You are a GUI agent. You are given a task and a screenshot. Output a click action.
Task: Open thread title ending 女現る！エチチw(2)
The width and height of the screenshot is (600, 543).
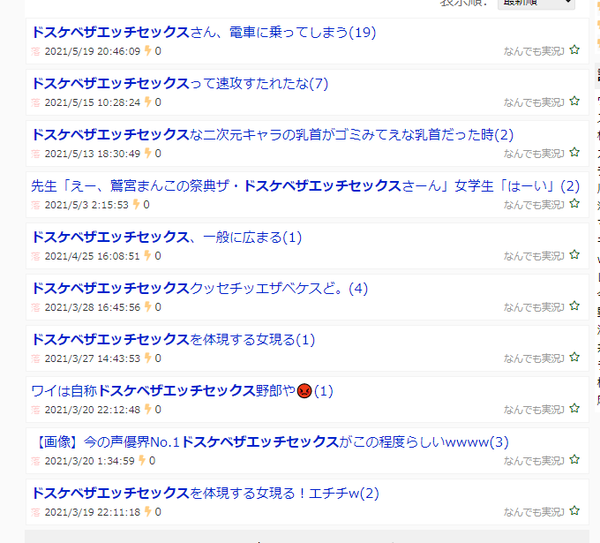click(205, 493)
